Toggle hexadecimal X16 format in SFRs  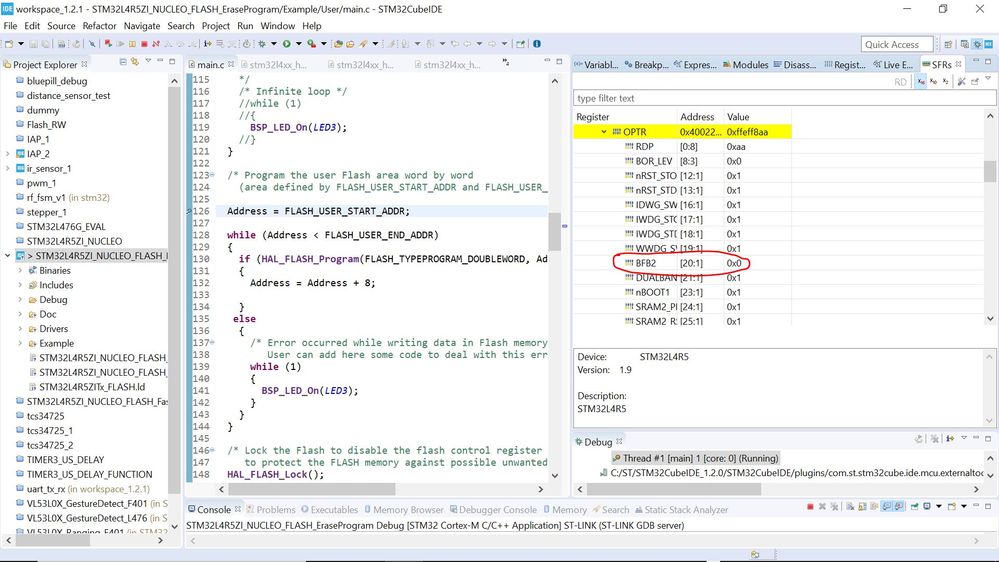tap(921, 82)
